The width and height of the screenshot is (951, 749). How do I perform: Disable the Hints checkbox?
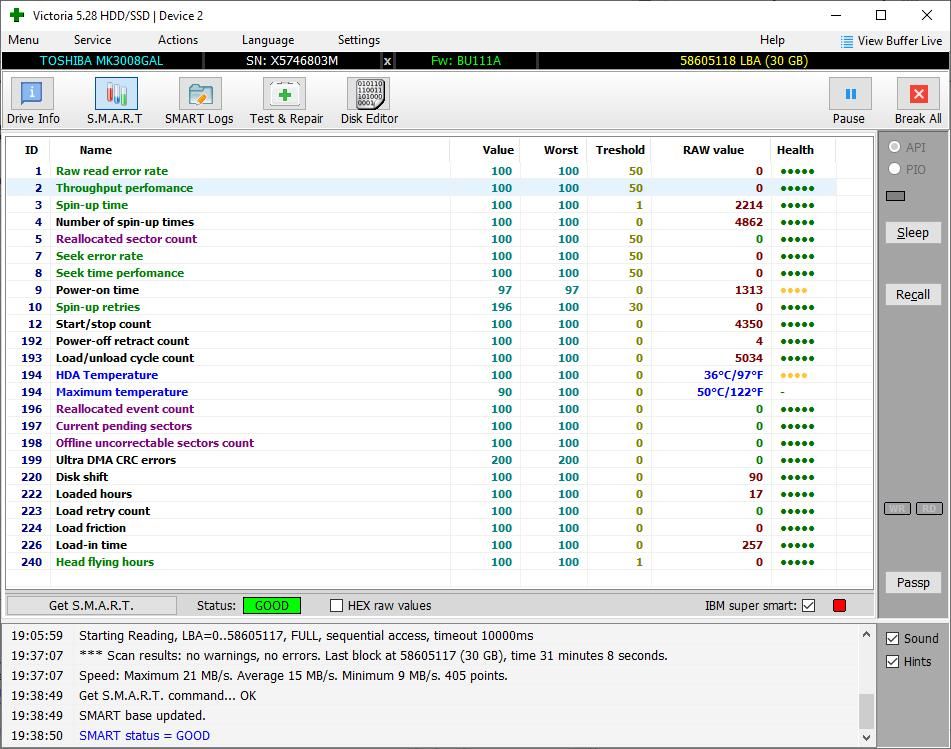click(892, 662)
